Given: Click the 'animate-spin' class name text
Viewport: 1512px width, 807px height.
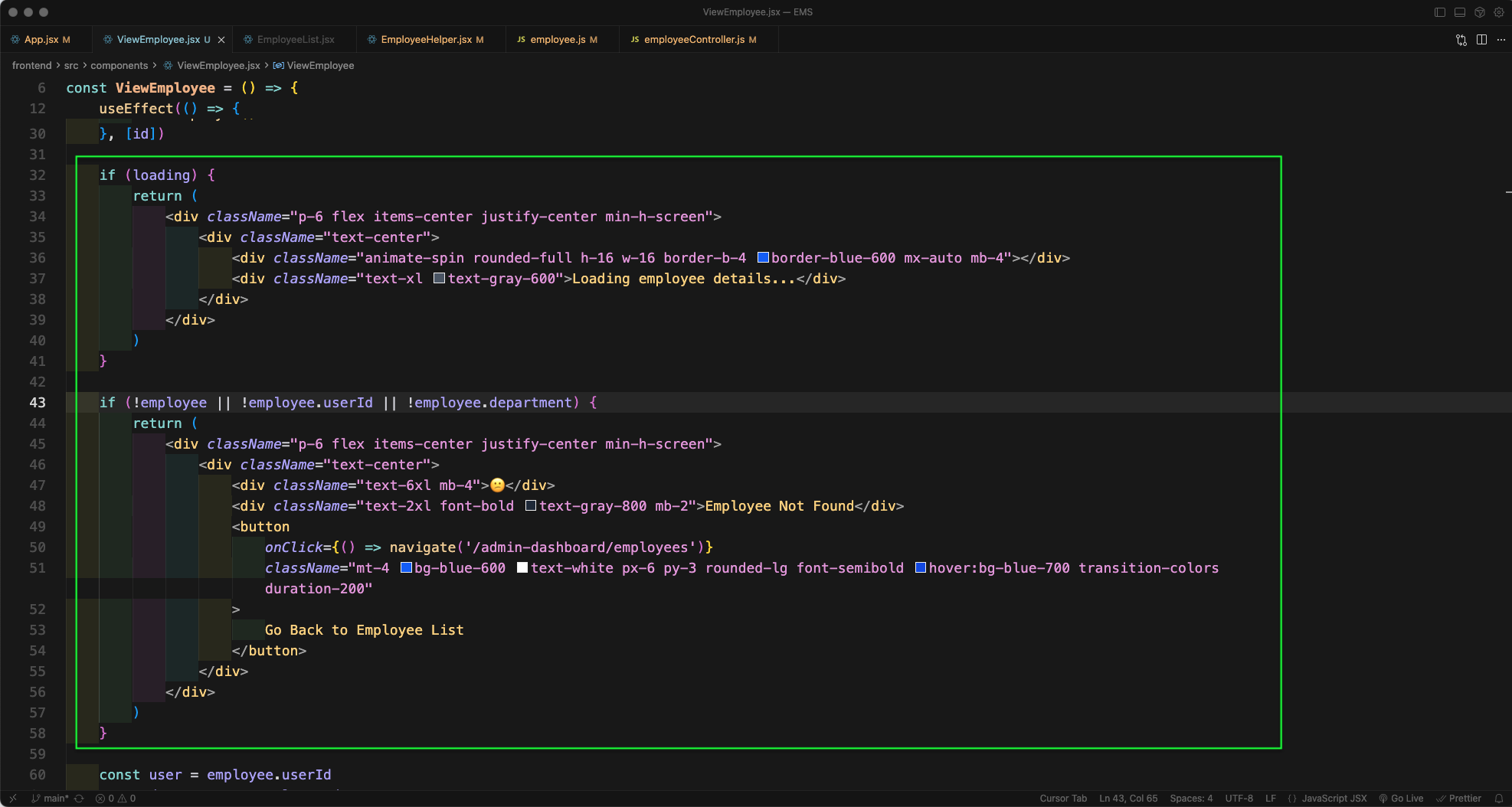Looking at the screenshot, I should click(x=414, y=258).
